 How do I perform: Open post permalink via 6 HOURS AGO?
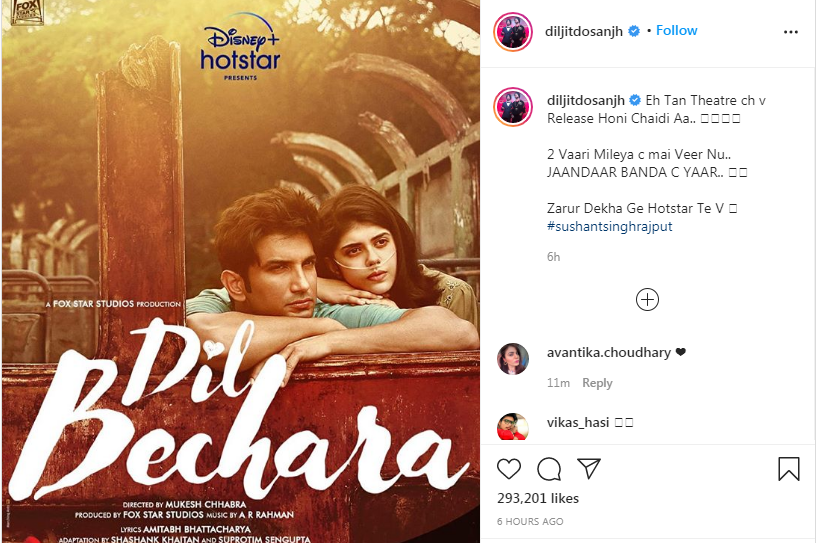530,521
